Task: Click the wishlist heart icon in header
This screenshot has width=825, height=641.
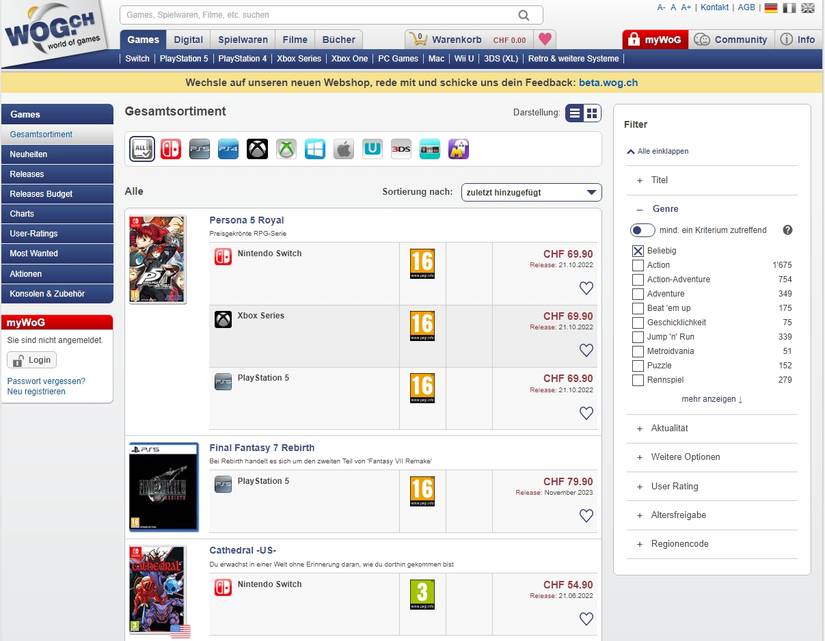Action: pyautogui.click(x=545, y=40)
